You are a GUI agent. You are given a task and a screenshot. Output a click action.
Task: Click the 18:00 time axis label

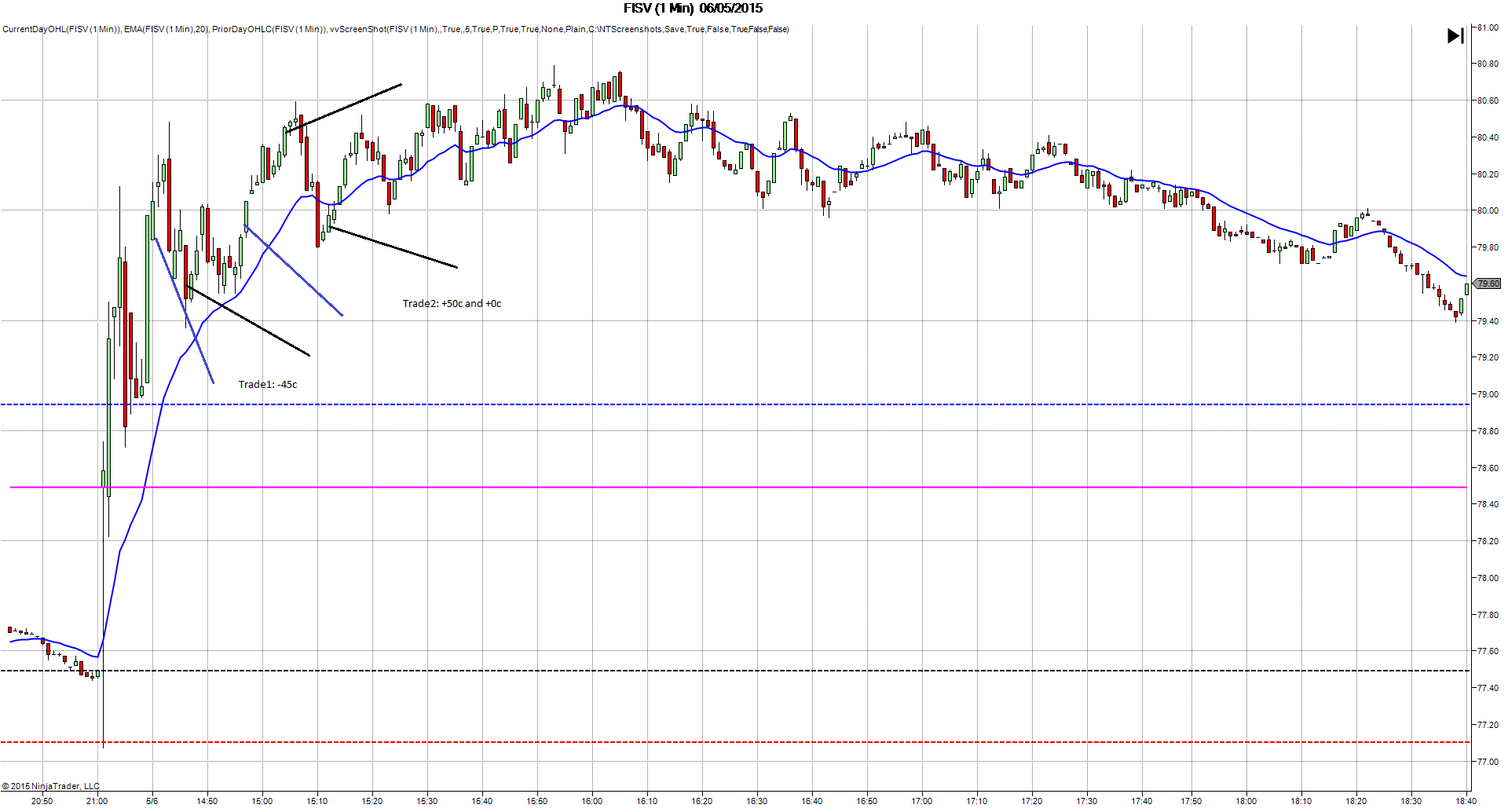coord(1246,801)
